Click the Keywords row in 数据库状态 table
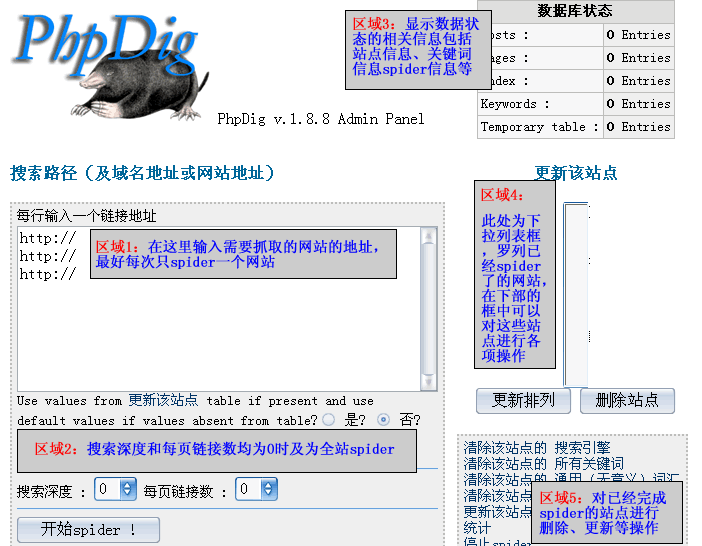702x546 pixels. (576, 104)
